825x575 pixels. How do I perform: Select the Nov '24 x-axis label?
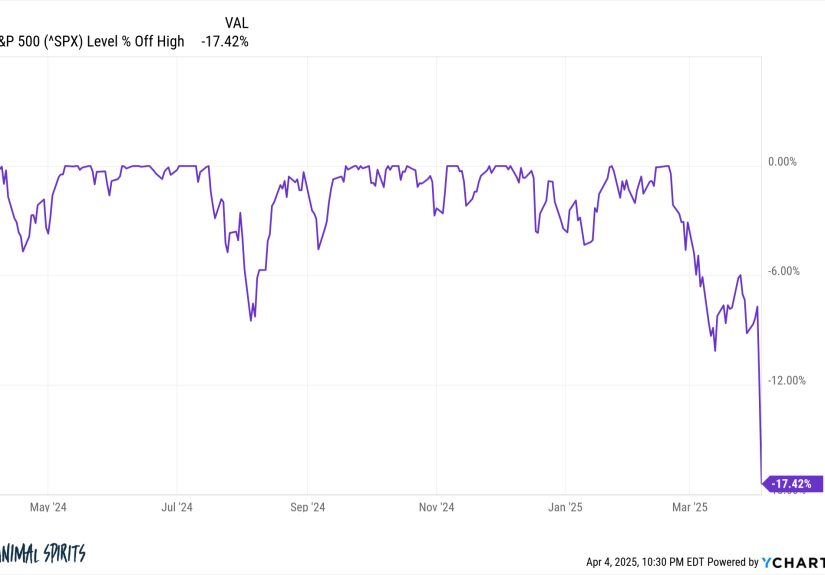click(x=436, y=507)
